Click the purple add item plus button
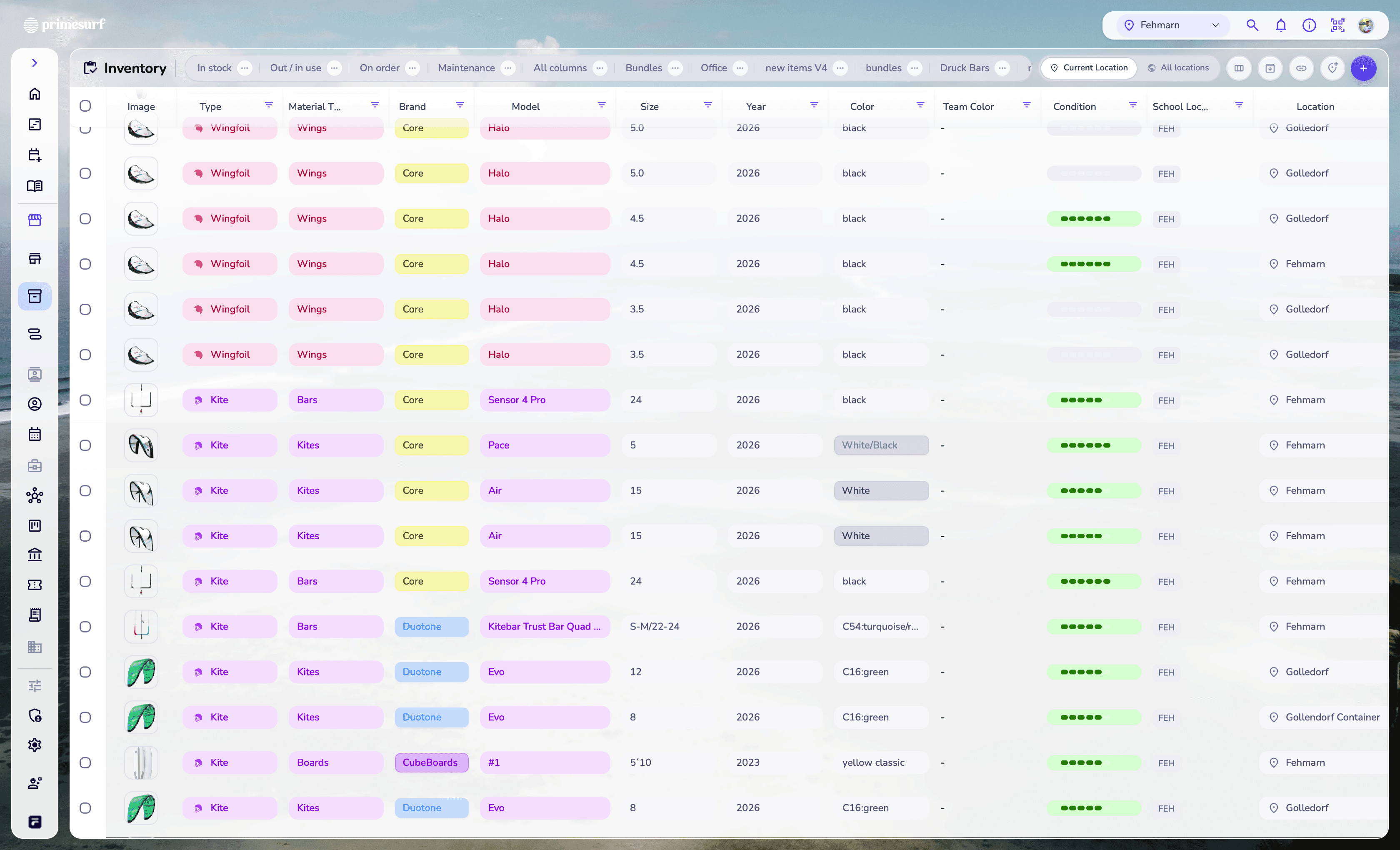 click(1363, 68)
